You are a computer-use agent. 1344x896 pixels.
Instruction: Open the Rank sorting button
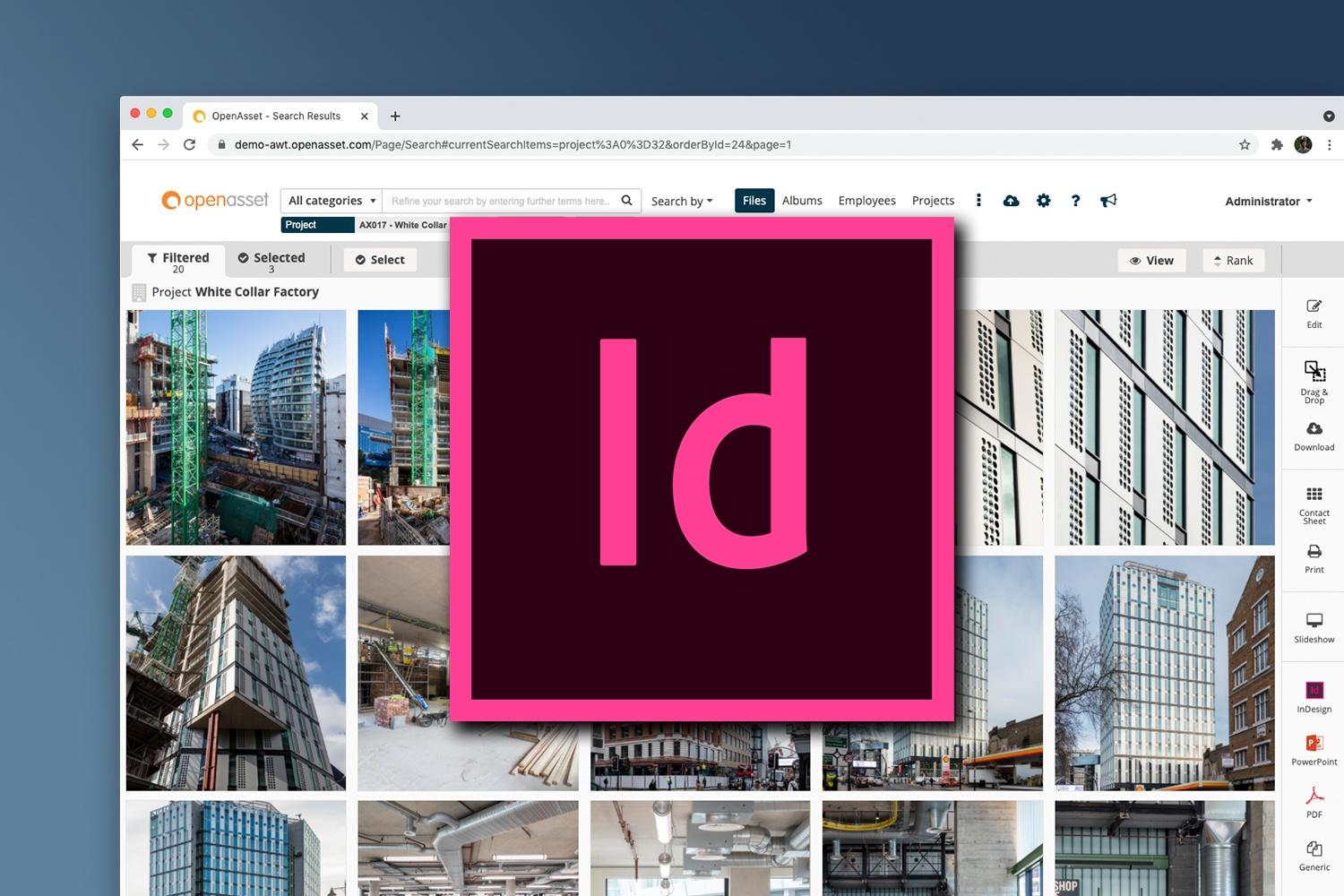click(x=1233, y=260)
